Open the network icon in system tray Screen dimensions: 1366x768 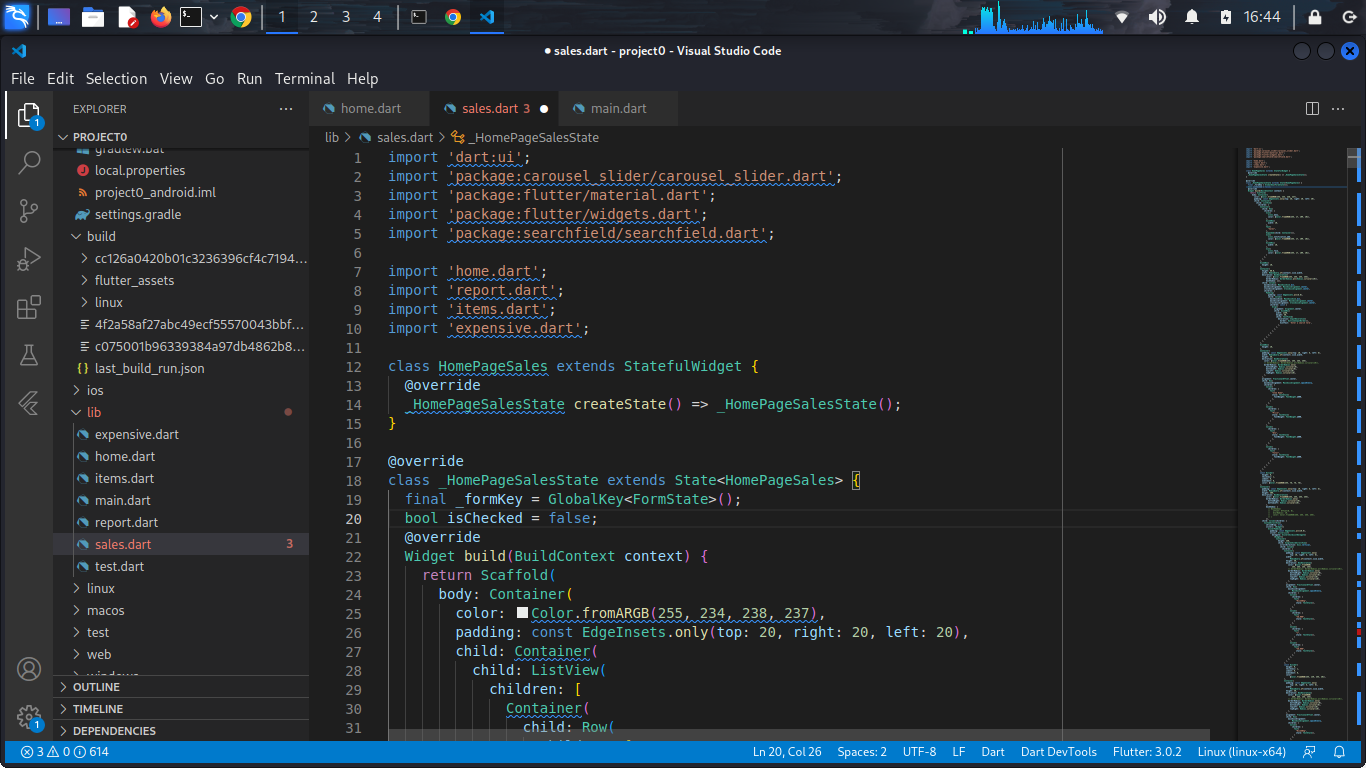(1122, 17)
